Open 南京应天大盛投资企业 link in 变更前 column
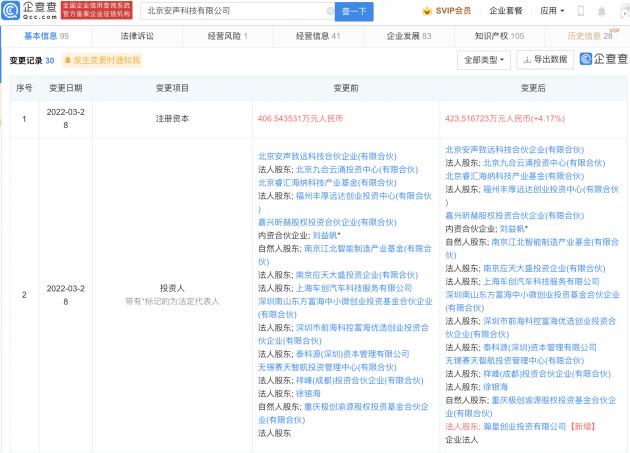Screen dimensions: 630x453 pos(357,275)
